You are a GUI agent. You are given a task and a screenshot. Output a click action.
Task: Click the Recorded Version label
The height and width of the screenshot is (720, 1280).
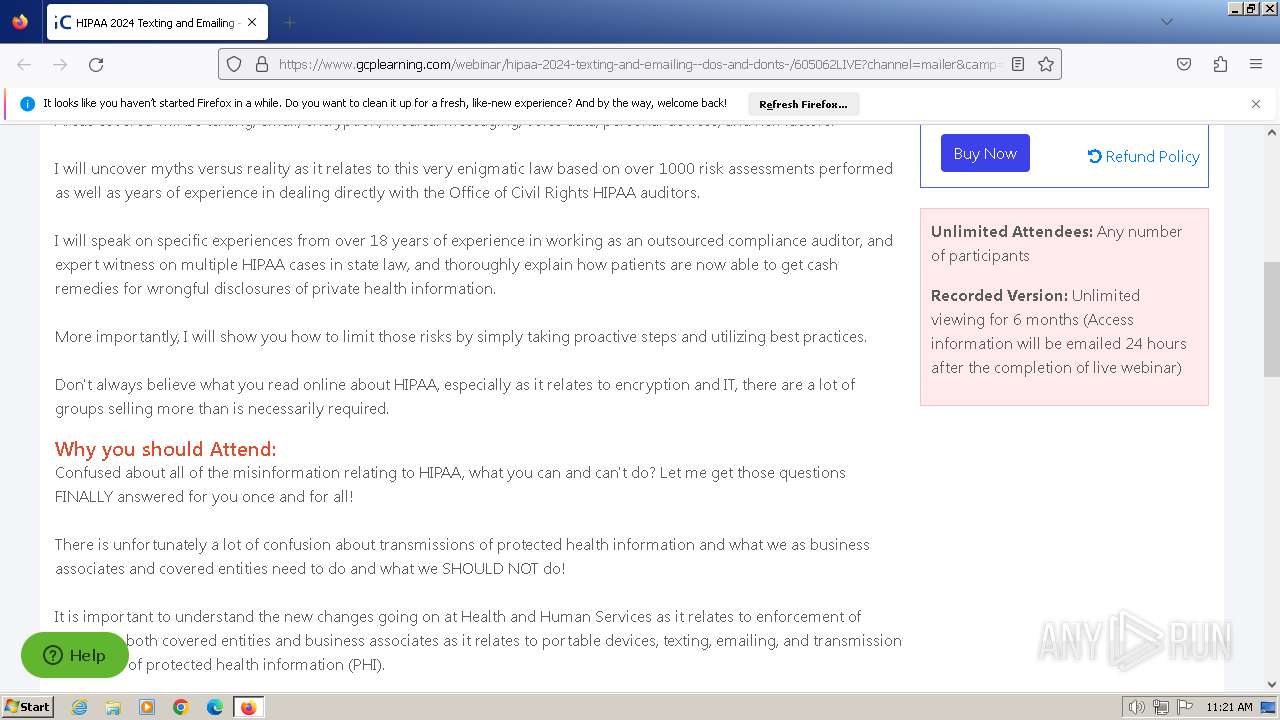(999, 295)
